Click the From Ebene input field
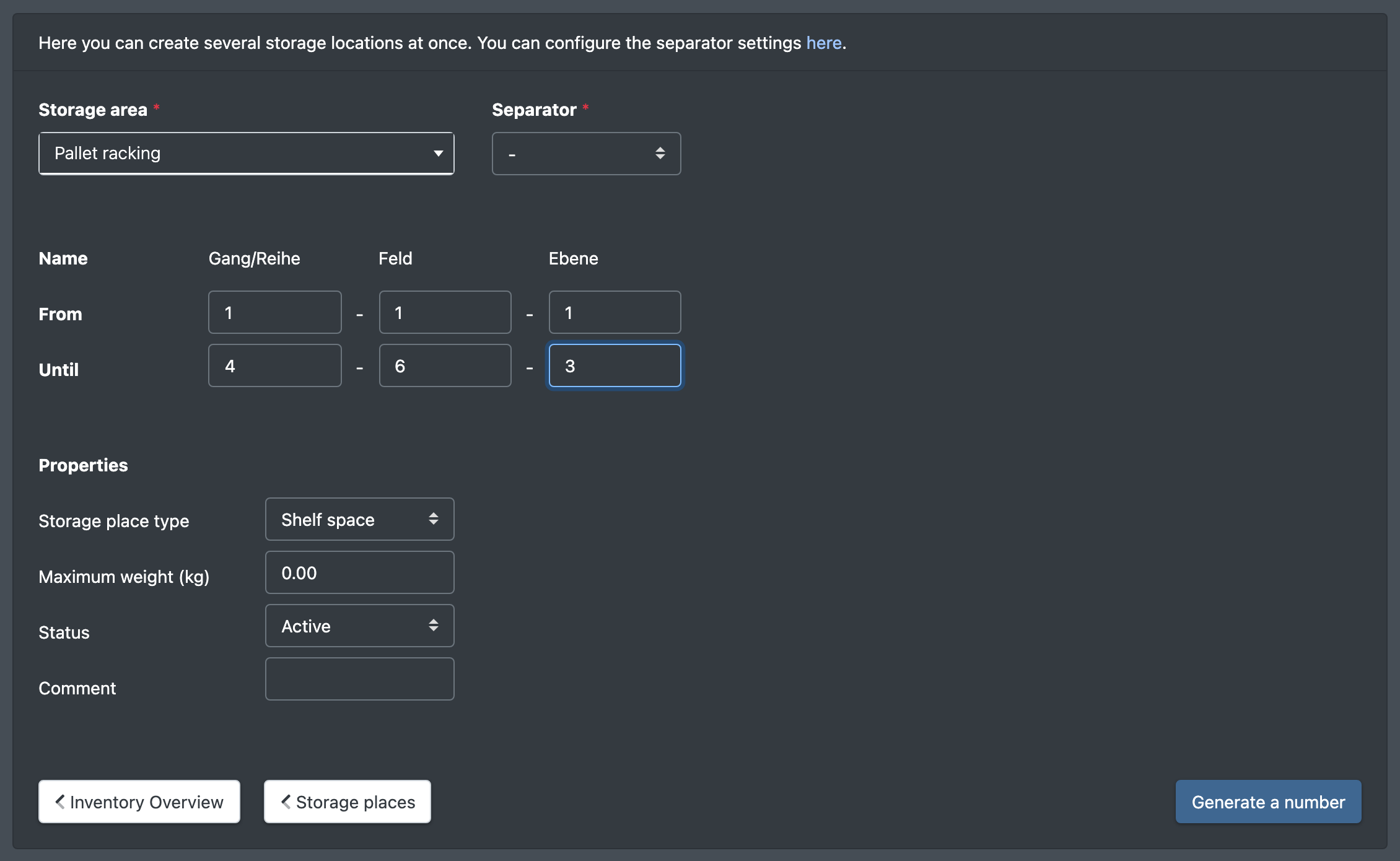Image resolution: width=1400 pixels, height=861 pixels. [x=615, y=312]
